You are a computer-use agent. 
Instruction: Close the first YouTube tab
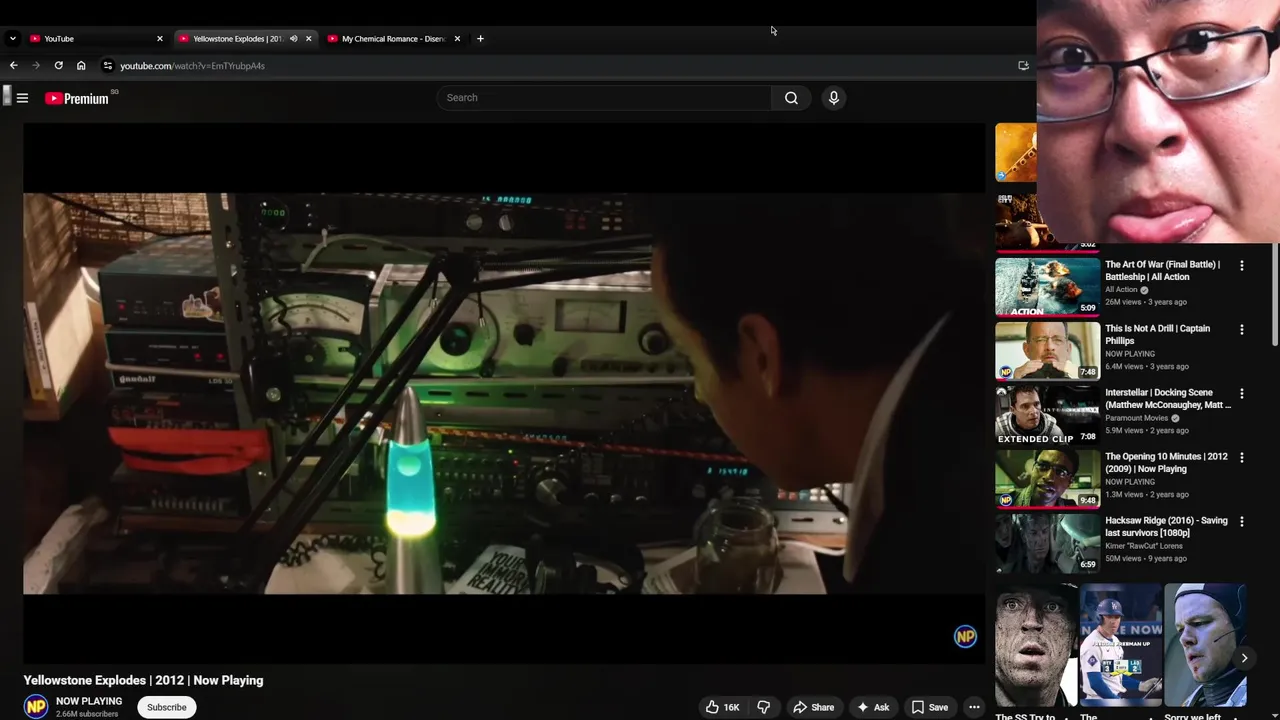(159, 39)
